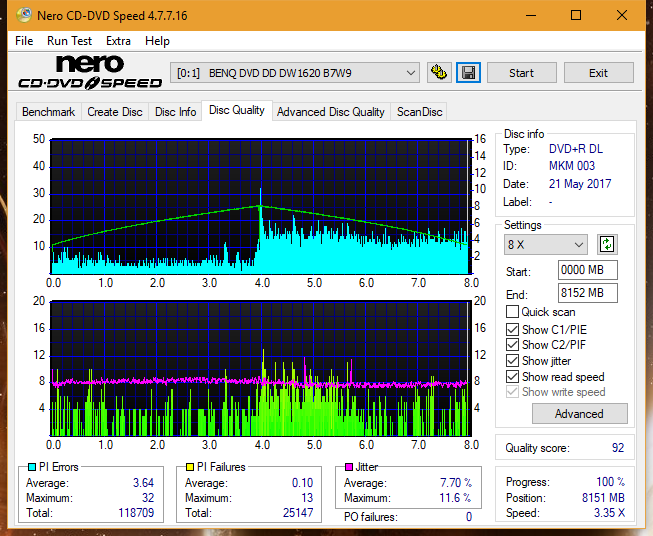
Task: Click the disabled Show write speed checkbox
Action: coord(512,392)
